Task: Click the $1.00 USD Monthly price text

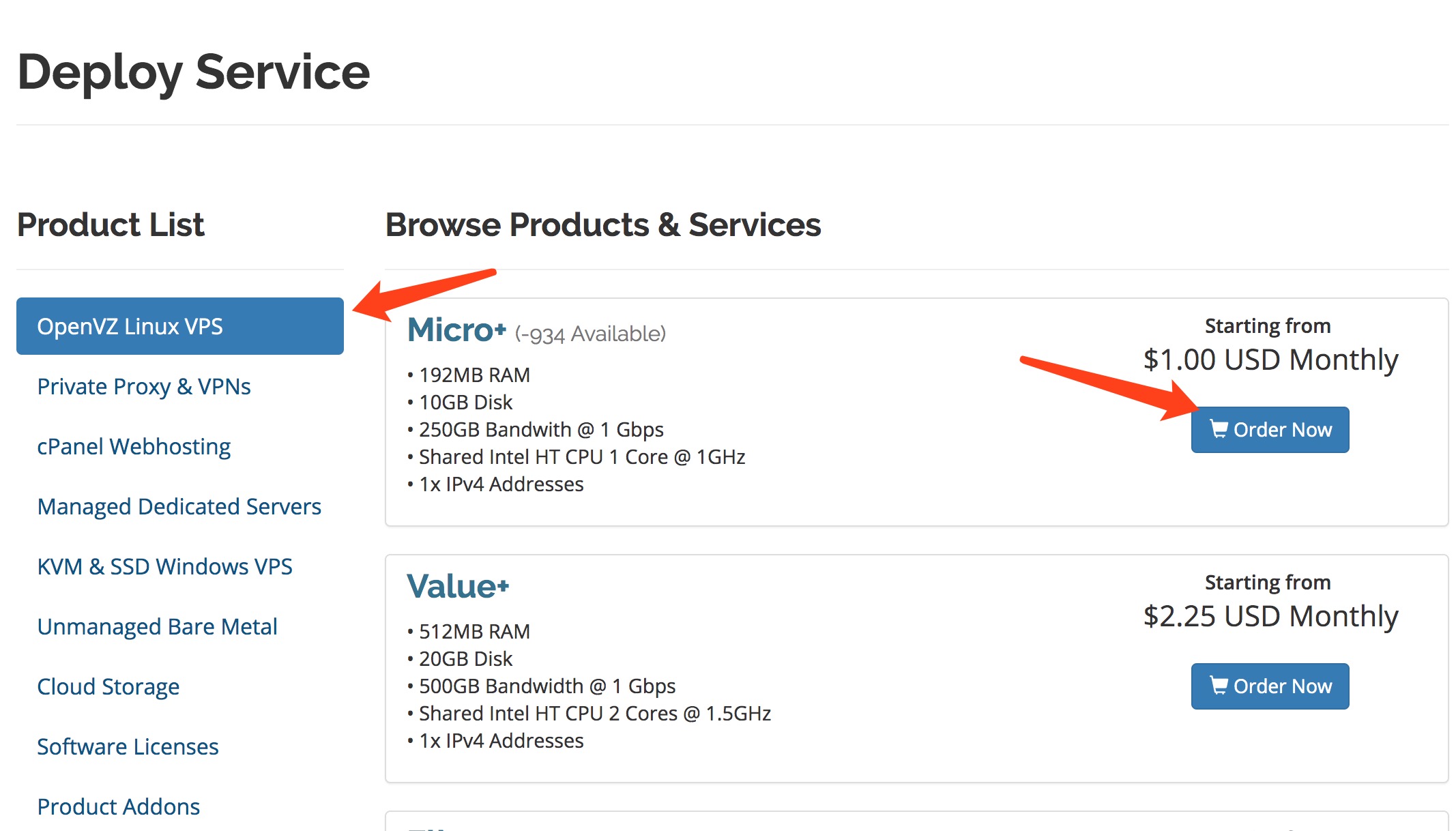Action: [1270, 360]
